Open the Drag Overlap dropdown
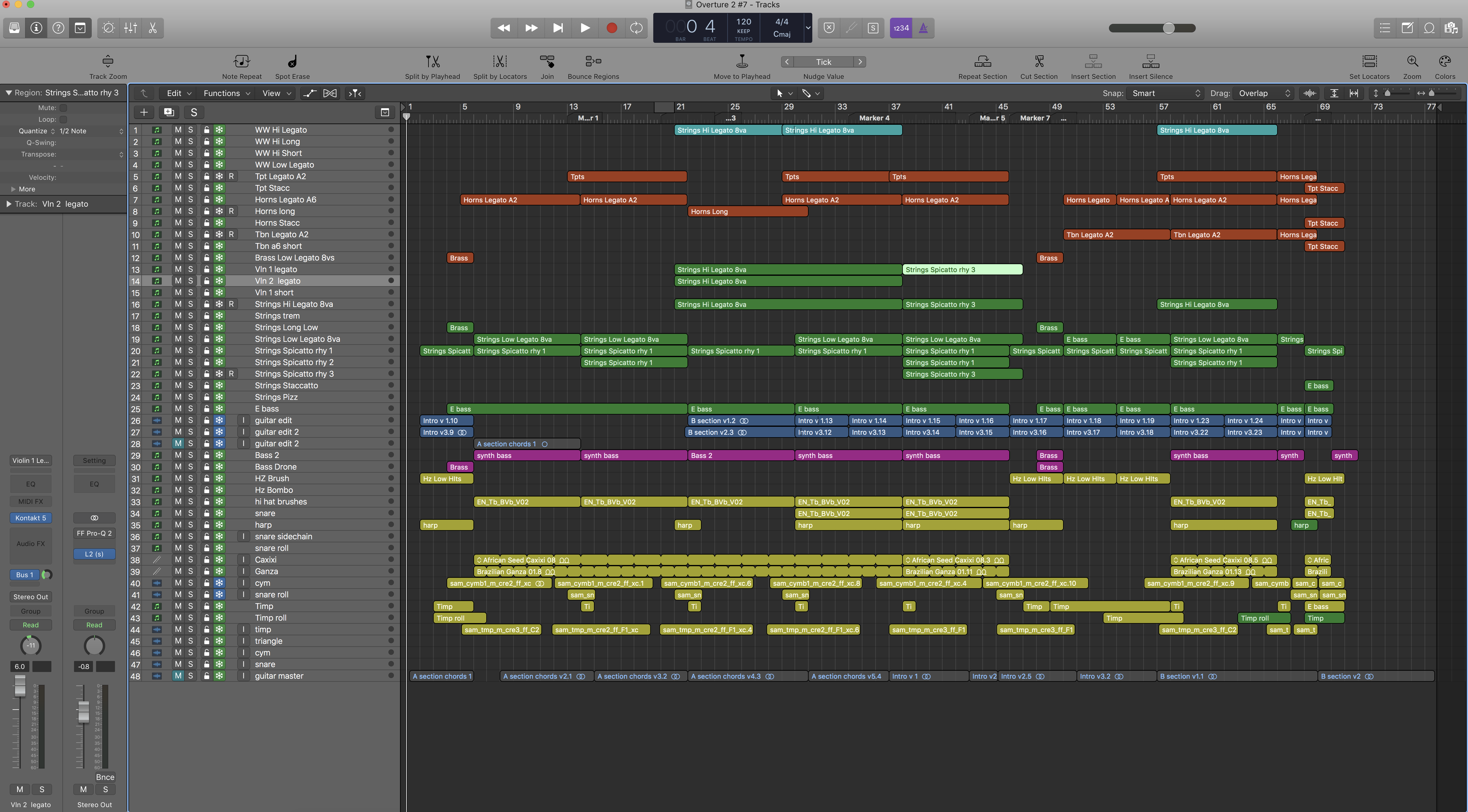Image resolution: width=1468 pixels, height=812 pixels. [1264, 94]
